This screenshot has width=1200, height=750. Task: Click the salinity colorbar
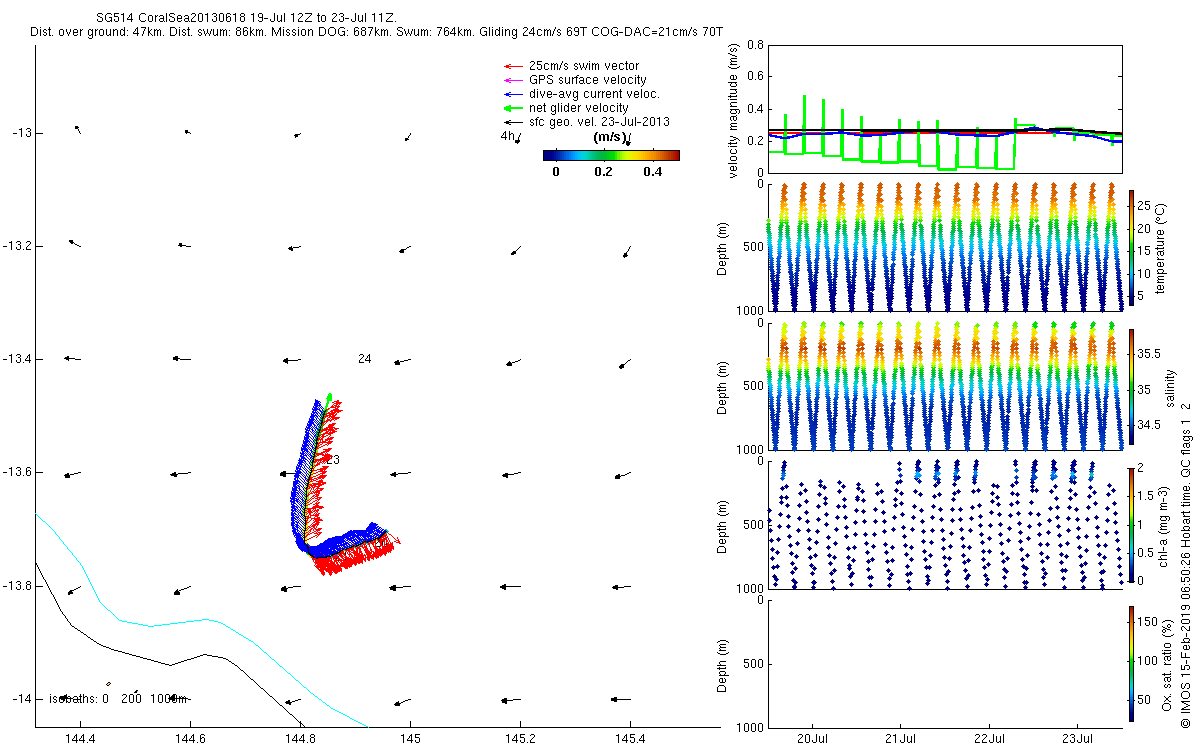point(1131,386)
